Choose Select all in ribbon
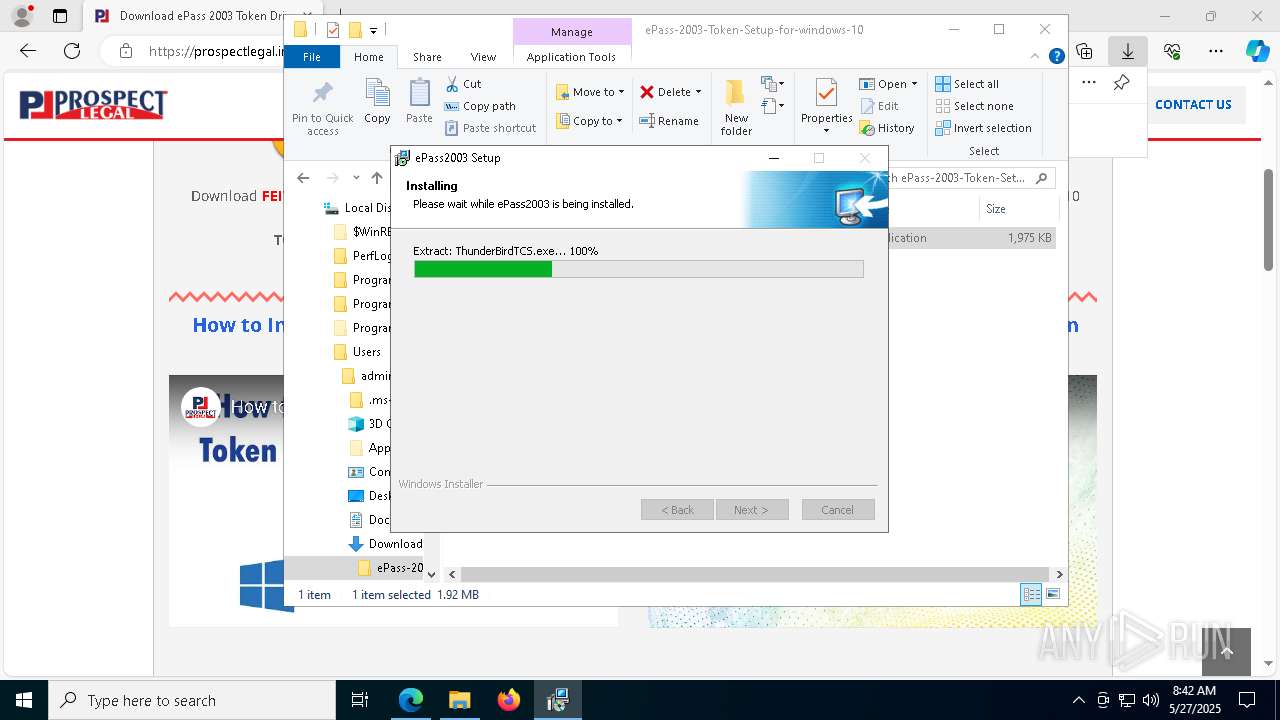This screenshot has width=1280, height=720. [x=967, y=84]
